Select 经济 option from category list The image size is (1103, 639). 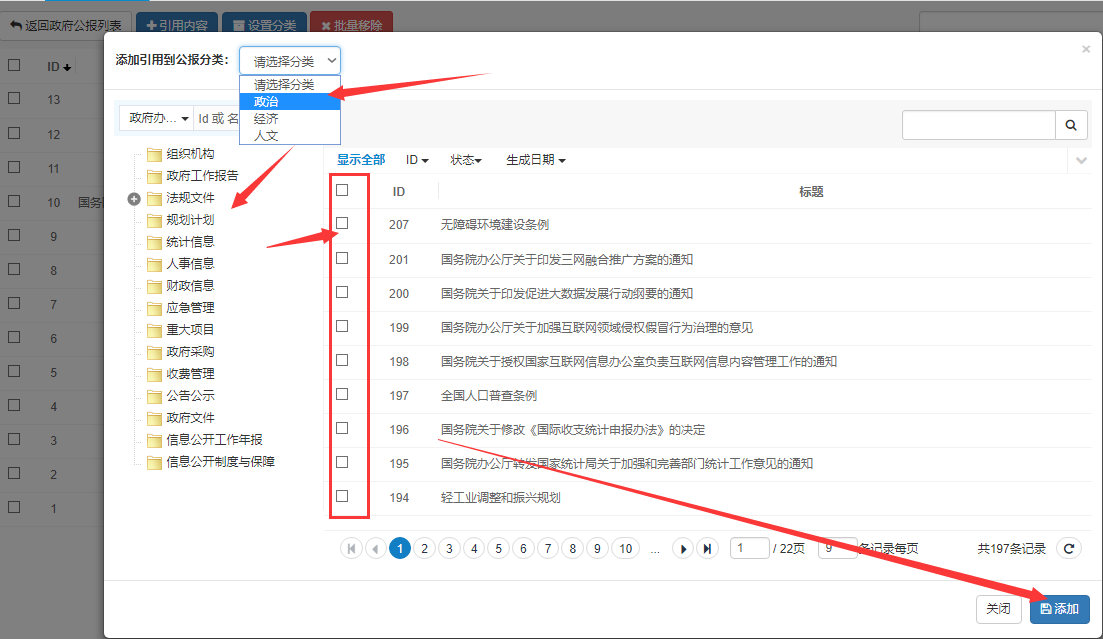point(266,119)
